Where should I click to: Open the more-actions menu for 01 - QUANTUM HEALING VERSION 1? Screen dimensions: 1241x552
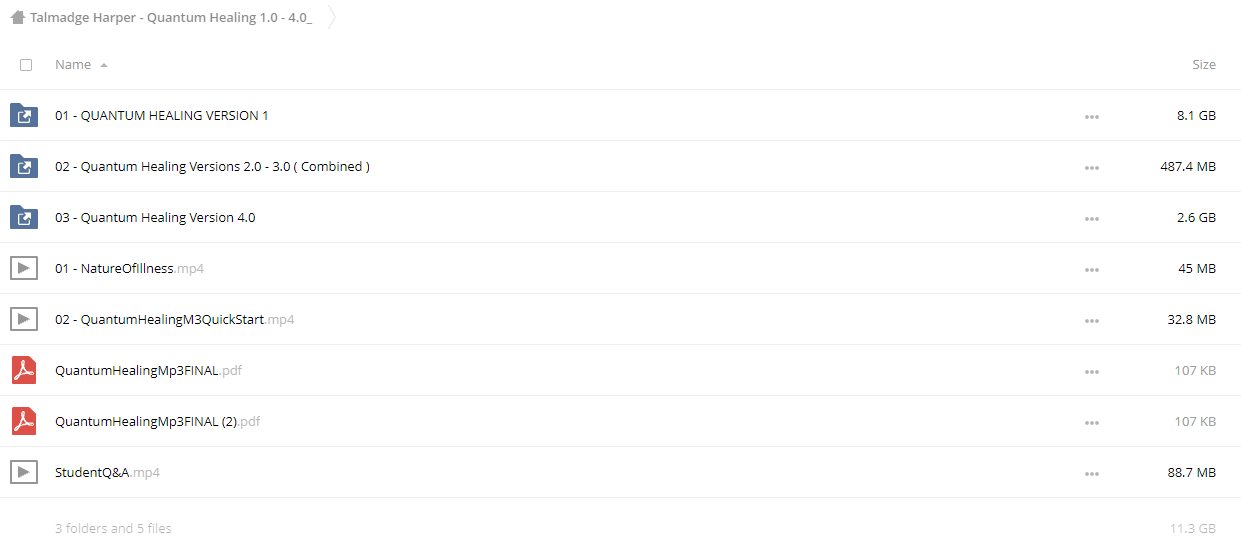click(1091, 117)
